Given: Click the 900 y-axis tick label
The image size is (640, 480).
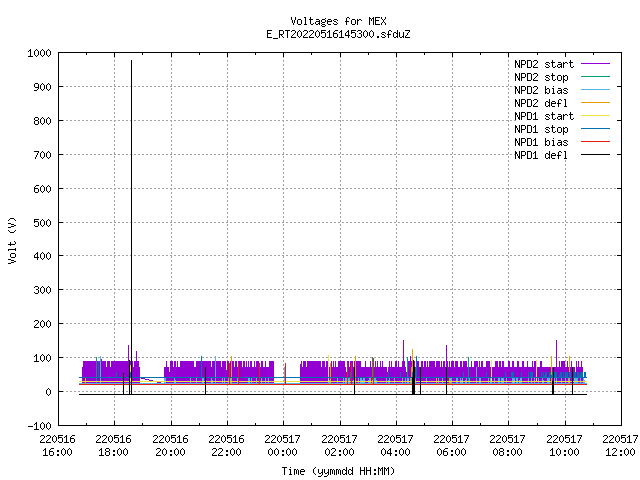Looking at the screenshot, I should click(42, 87).
